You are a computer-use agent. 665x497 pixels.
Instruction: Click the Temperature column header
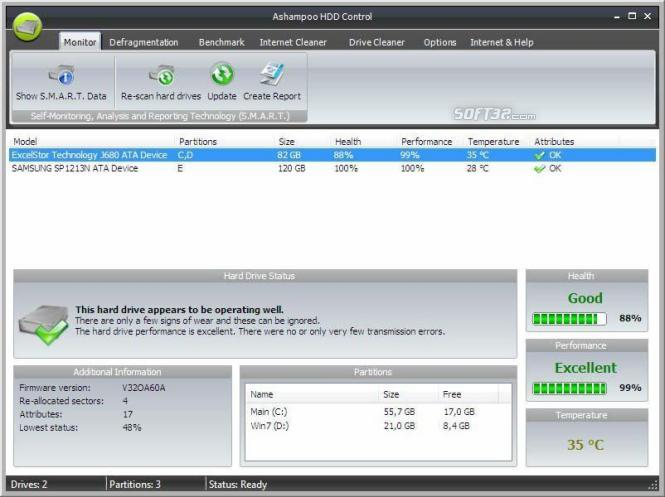(x=493, y=142)
